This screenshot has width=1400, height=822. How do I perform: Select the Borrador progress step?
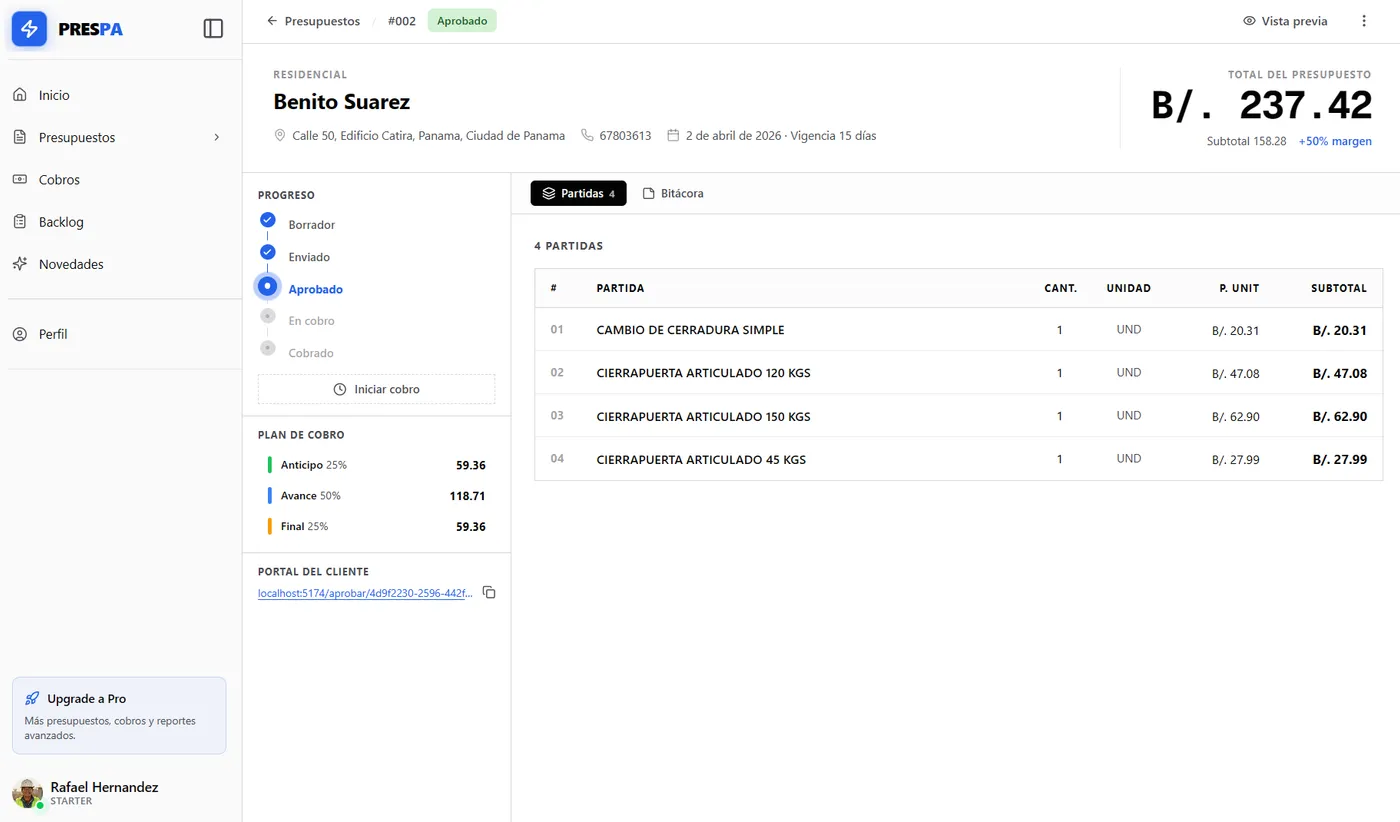pos(268,221)
